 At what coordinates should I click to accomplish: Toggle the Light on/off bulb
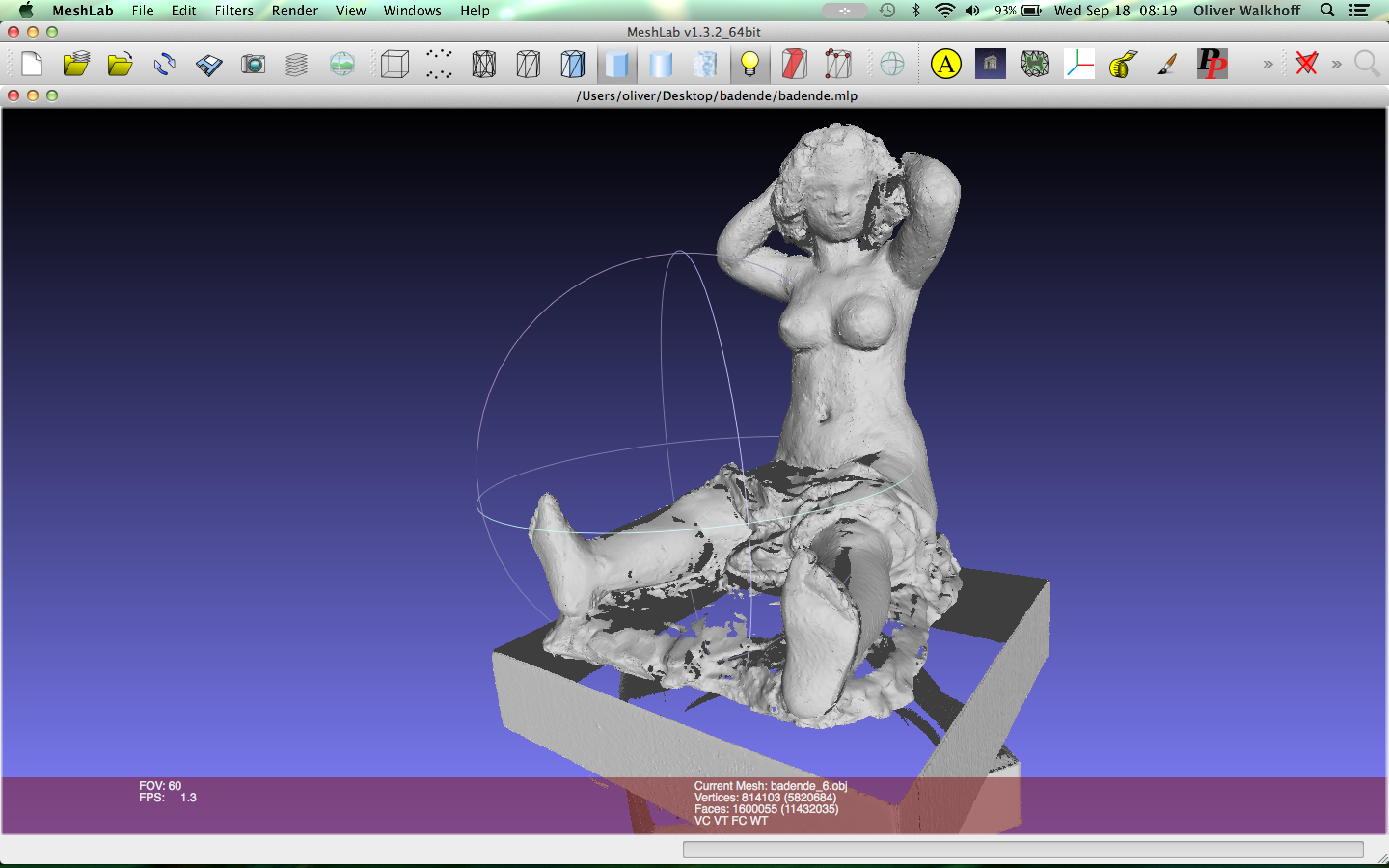(749, 64)
